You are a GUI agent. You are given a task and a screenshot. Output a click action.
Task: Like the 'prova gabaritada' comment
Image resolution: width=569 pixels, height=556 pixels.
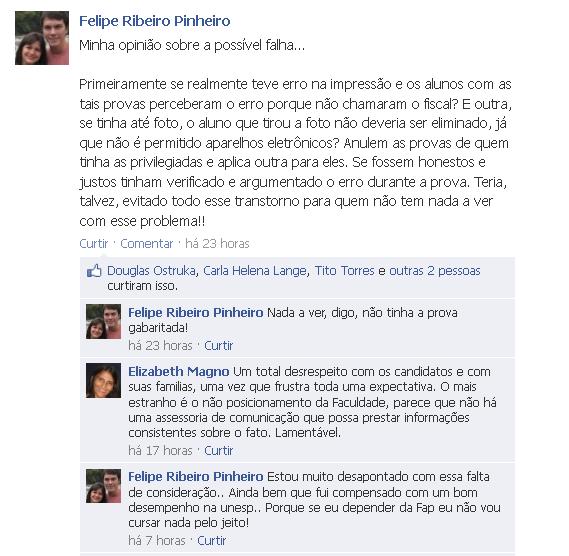(x=218, y=346)
